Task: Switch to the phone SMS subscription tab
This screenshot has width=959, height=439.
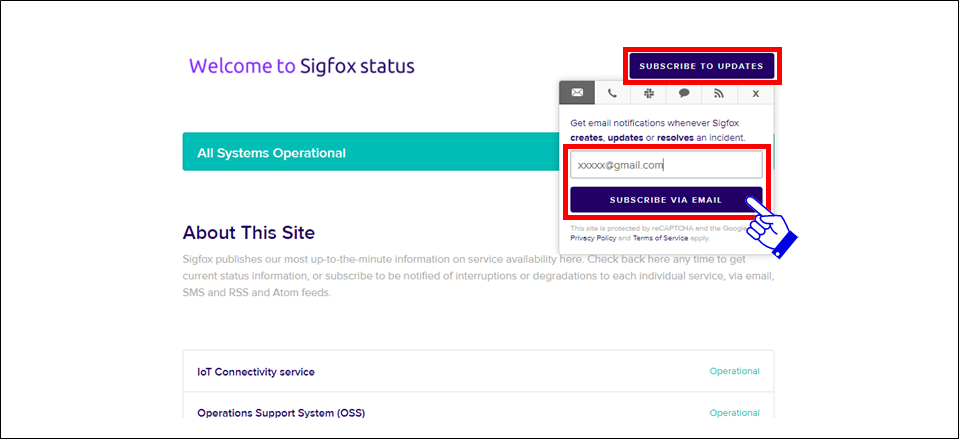Action: pos(612,94)
